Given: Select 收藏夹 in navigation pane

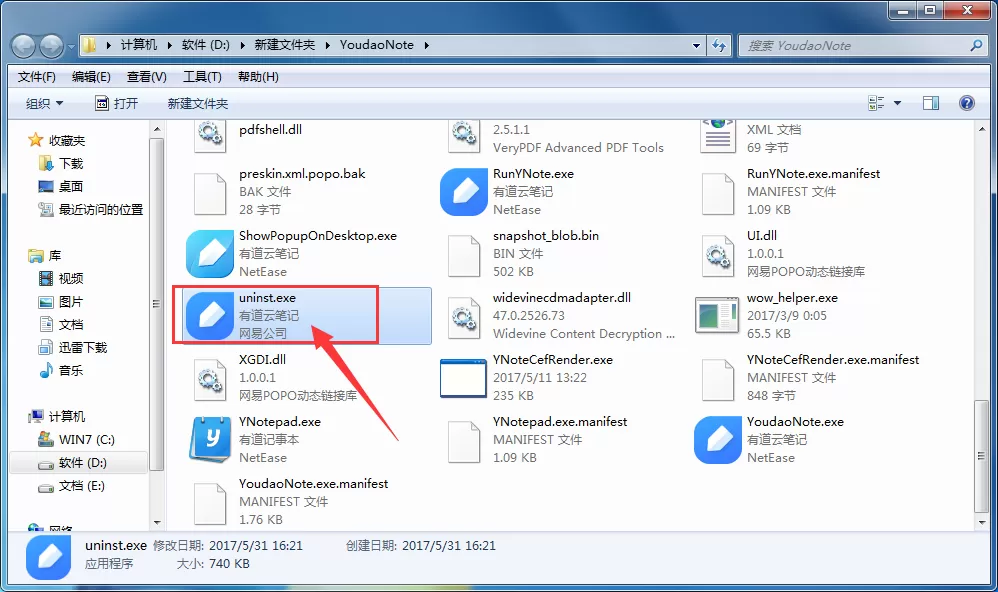Looking at the screenshot, I should [x=57, y=141].
